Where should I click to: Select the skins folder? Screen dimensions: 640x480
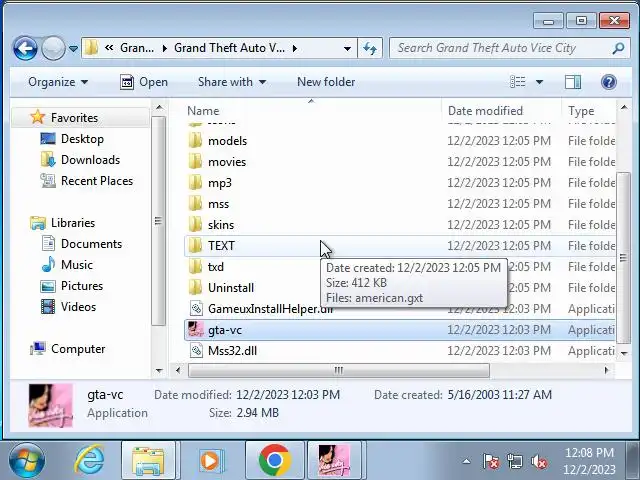400,225
